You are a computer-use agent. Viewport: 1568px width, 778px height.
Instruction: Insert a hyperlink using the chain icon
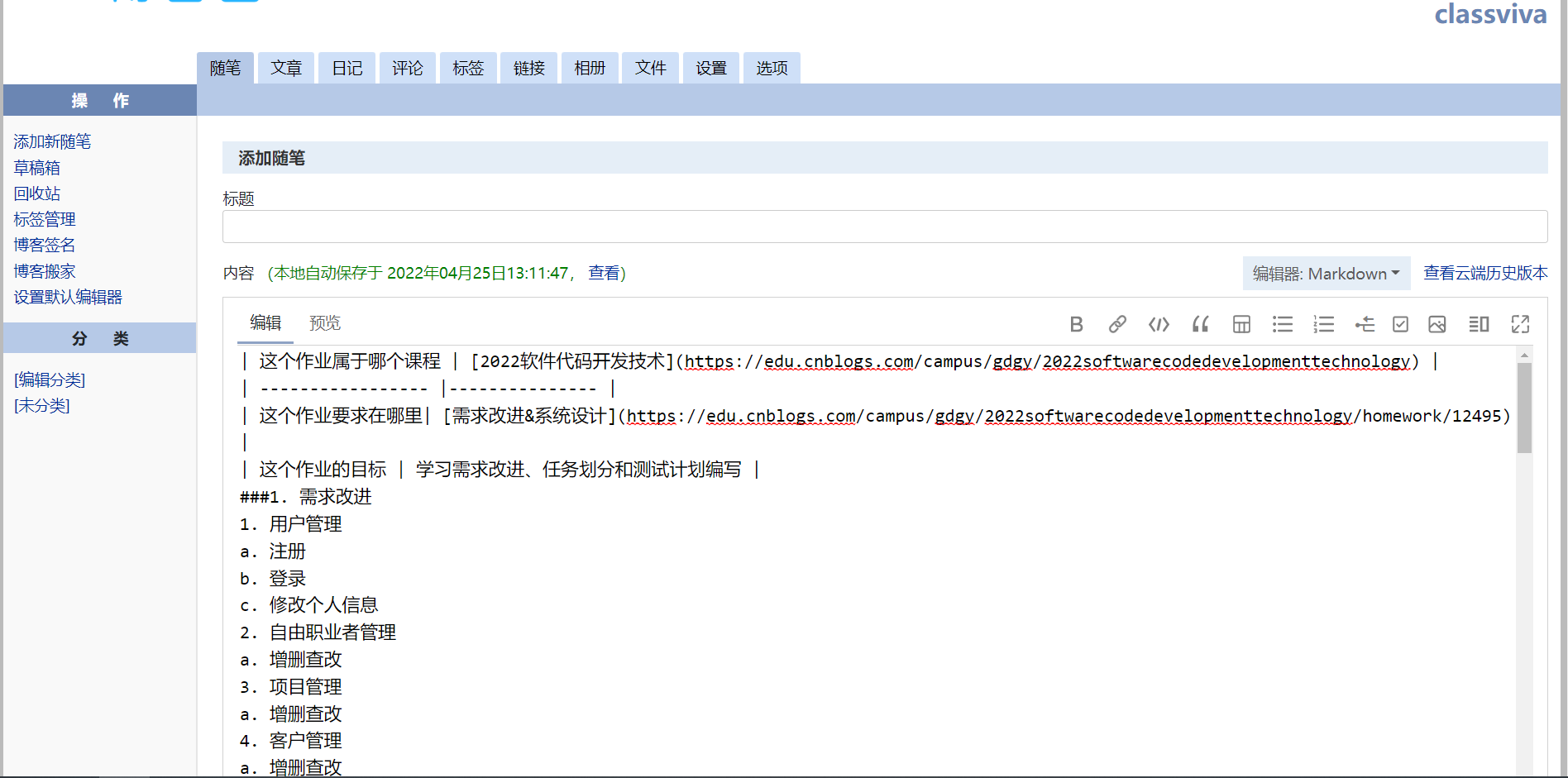[1117, 324]
